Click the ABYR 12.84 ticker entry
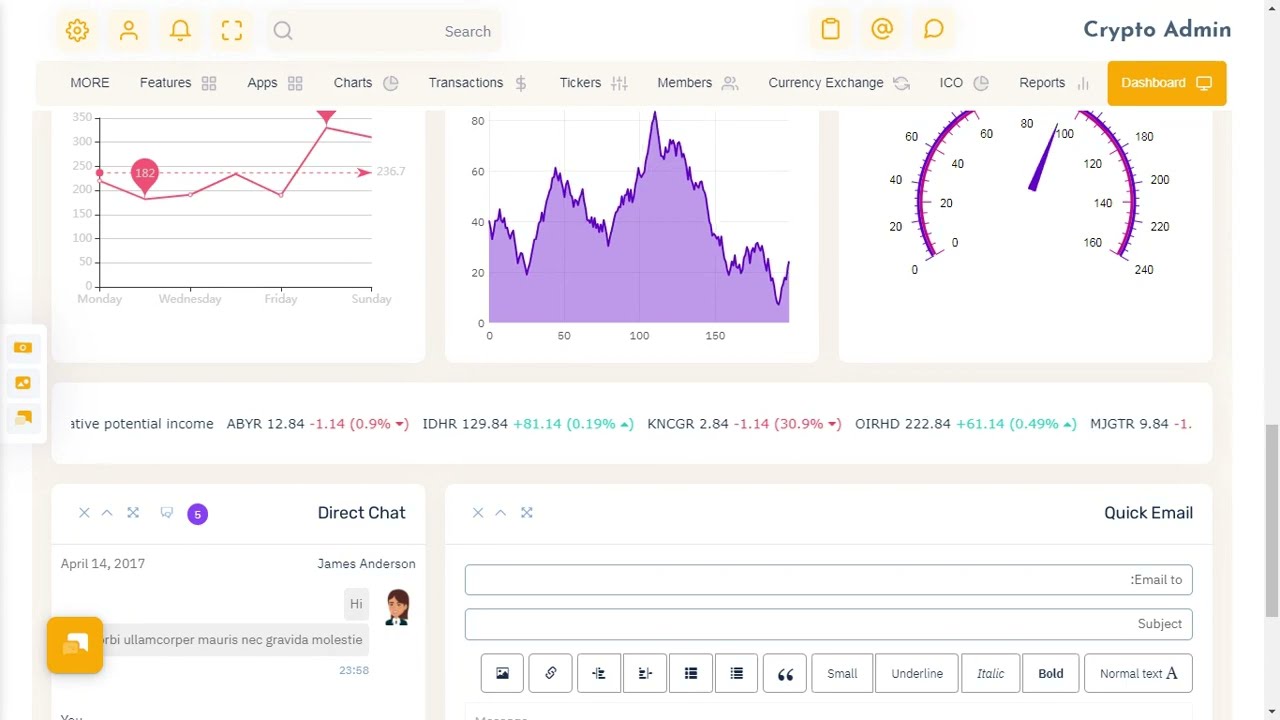This screenshot has height=720, width=1280. click(317, 424)
